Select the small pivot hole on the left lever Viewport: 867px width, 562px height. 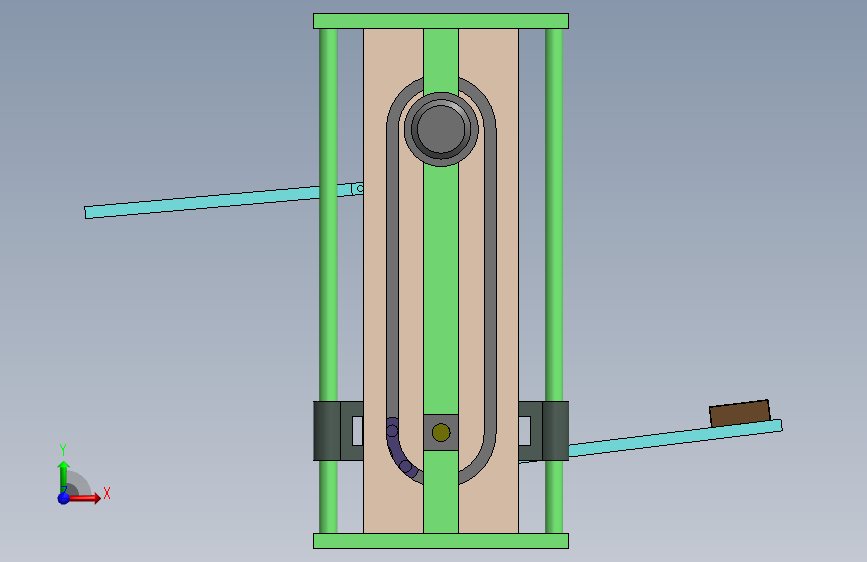(360, 189)
